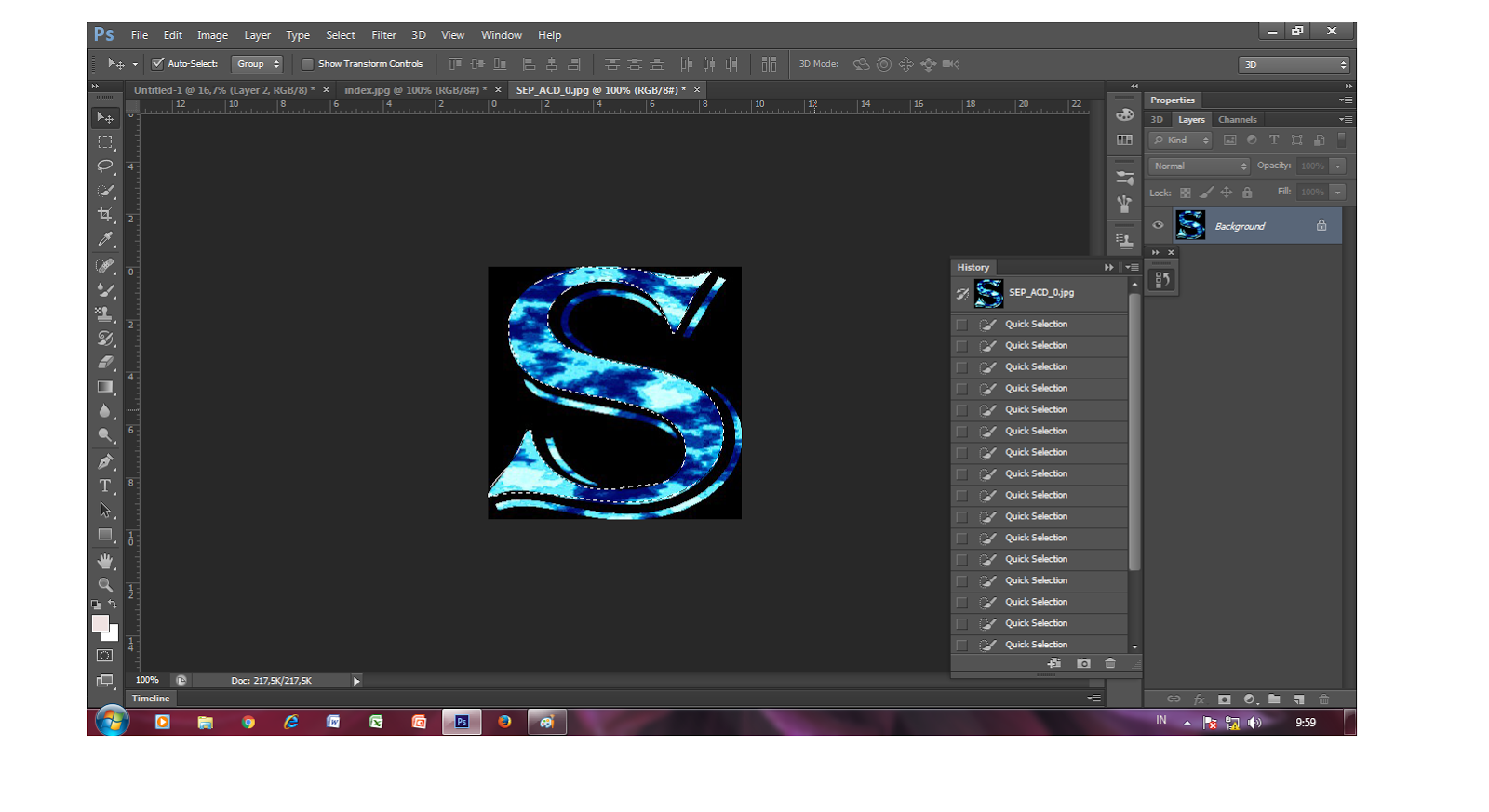Select the Hand tool
1489x812 pixels.
[105, 562]
